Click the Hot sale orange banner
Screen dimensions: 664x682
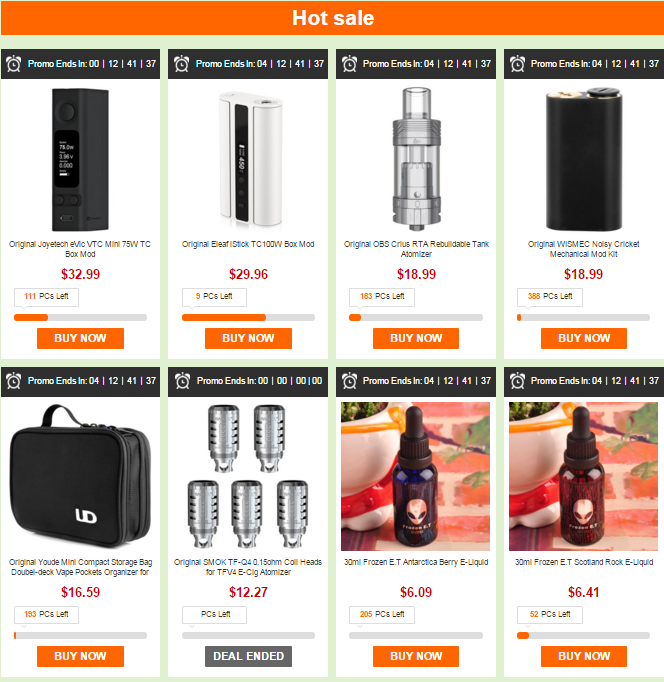332,18
